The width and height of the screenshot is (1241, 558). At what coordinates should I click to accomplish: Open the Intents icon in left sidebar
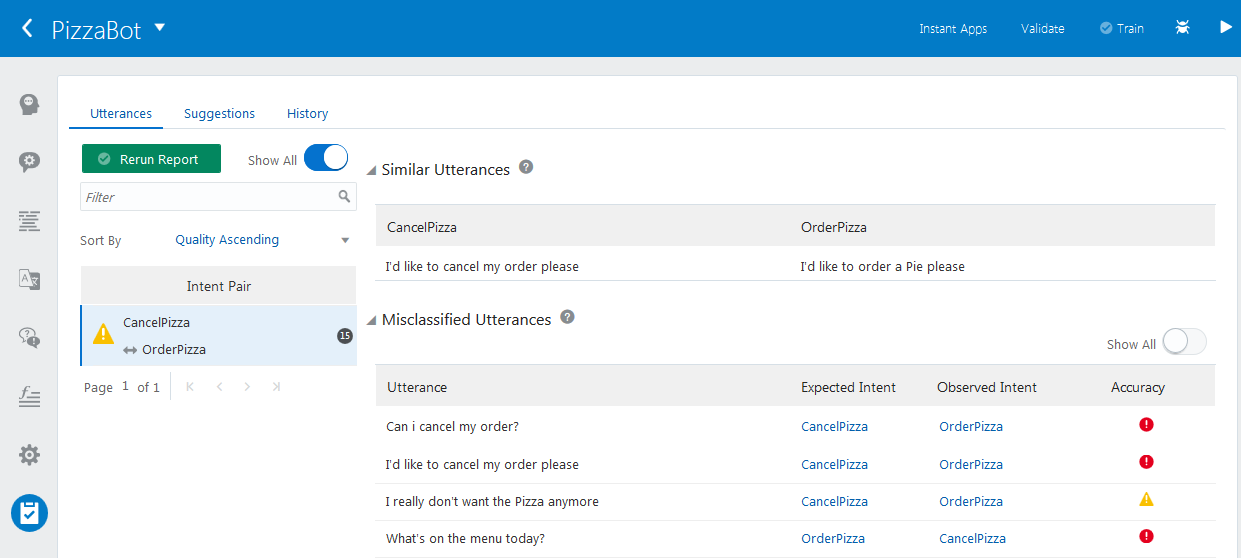(x=30, y=104)
